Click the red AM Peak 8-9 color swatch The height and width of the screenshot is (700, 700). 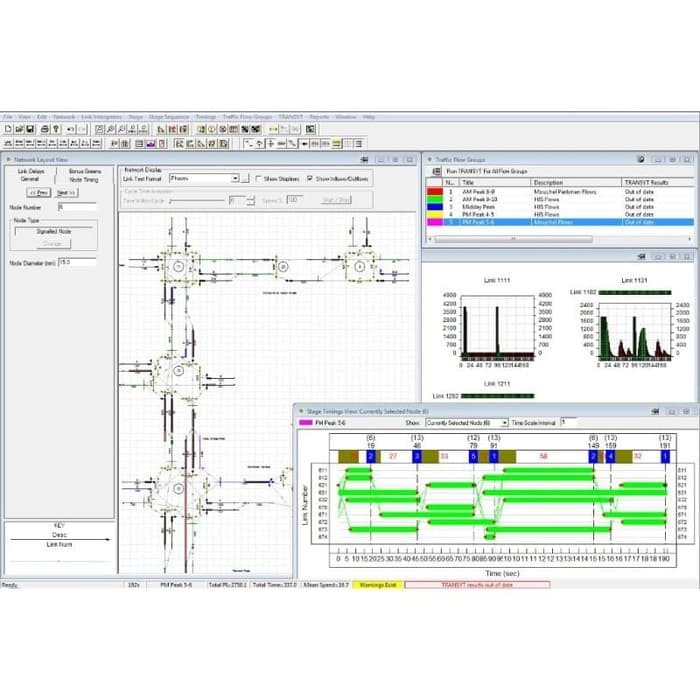(432, 191)
